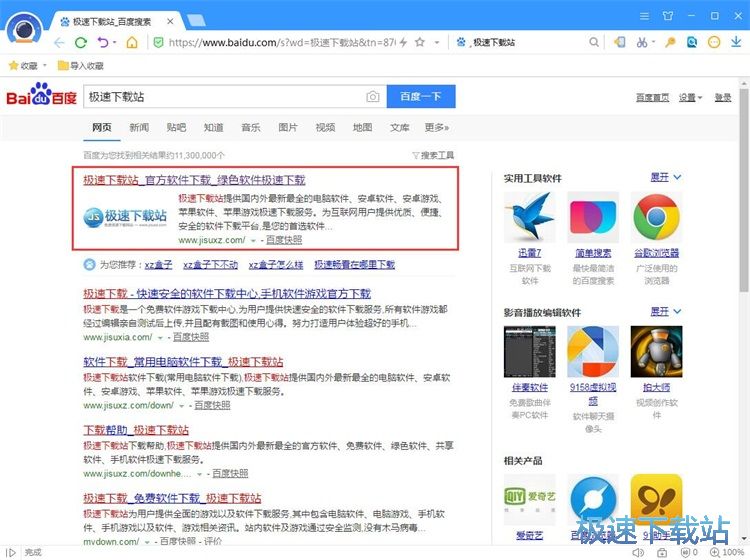Viewport: 750px width, 560px height.
Task: Expand undo history dropdown arrow
Action: (x=115, y=43)
